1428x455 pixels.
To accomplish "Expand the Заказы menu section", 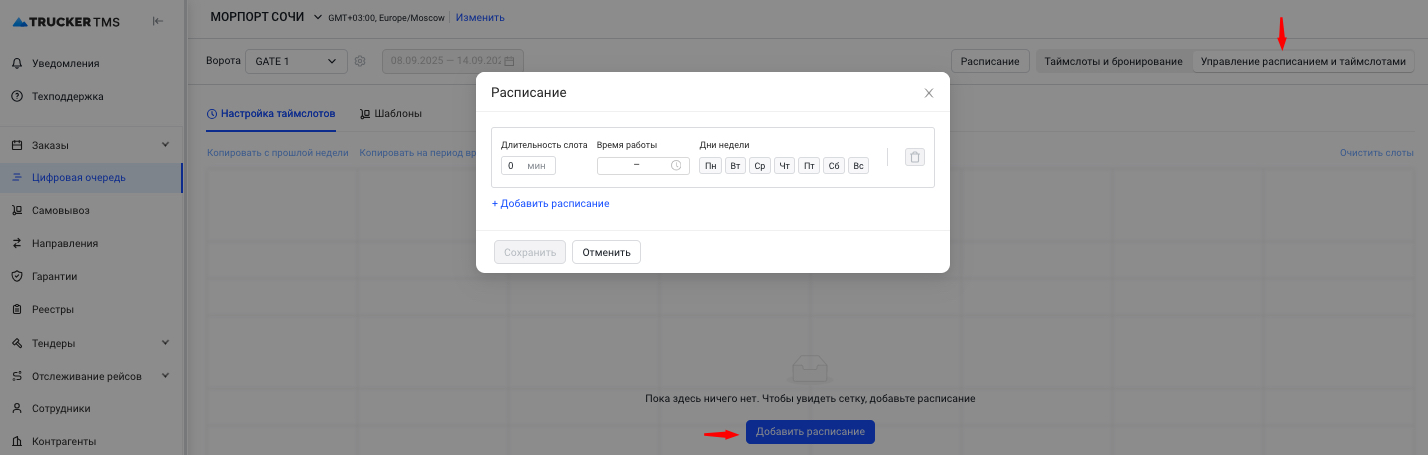I will (165, 145).
